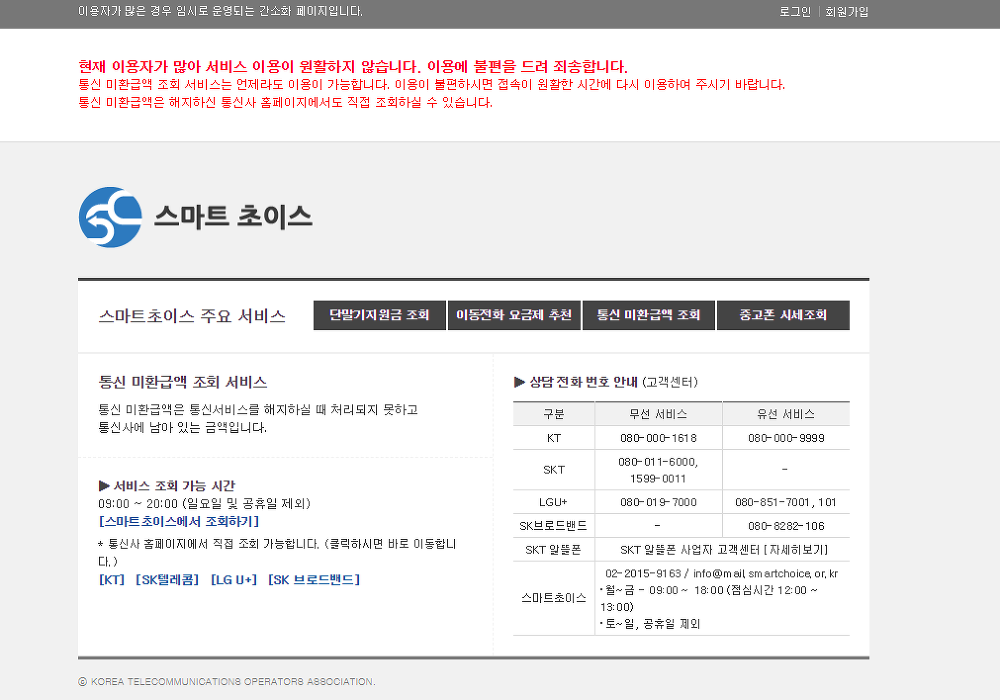Select the 이동전화 요금제 추천 tab

[x=514, y=315]
